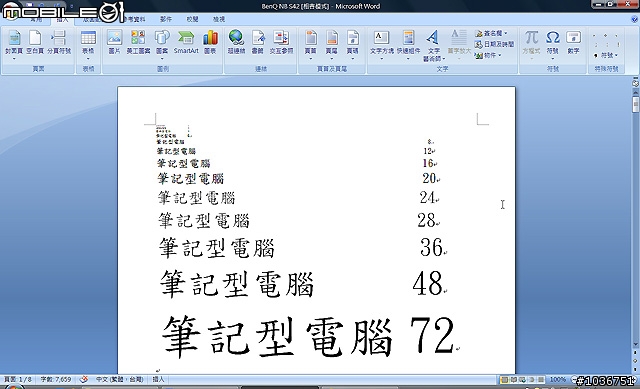The width and height of the screenshot is (640, 389).
Task: Open Word help icon at ribbon right
Action: pos(634,19)
